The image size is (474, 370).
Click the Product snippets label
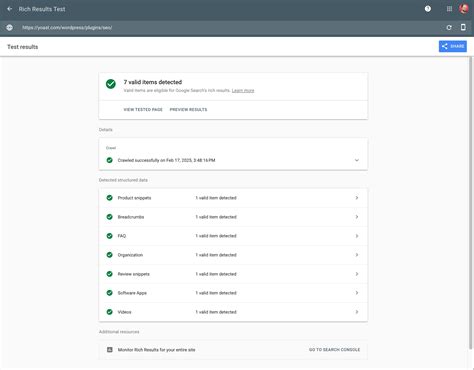click(134, 198)
